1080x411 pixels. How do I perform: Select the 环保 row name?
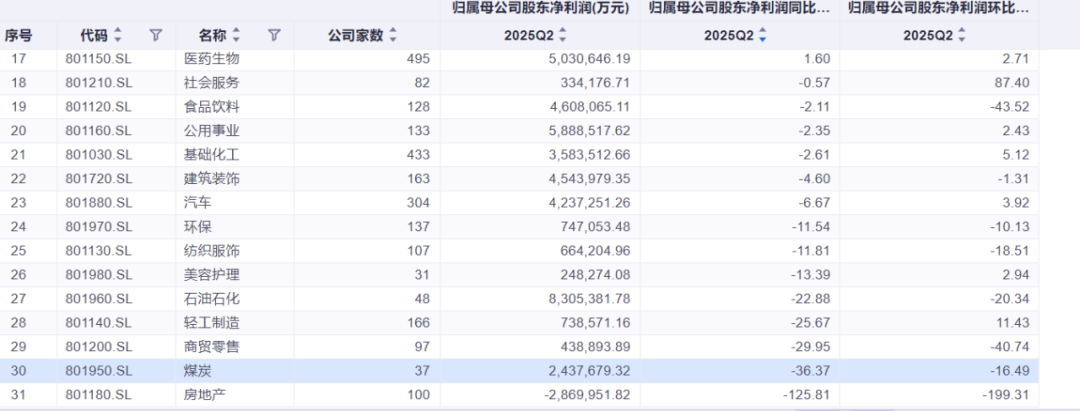198,227
